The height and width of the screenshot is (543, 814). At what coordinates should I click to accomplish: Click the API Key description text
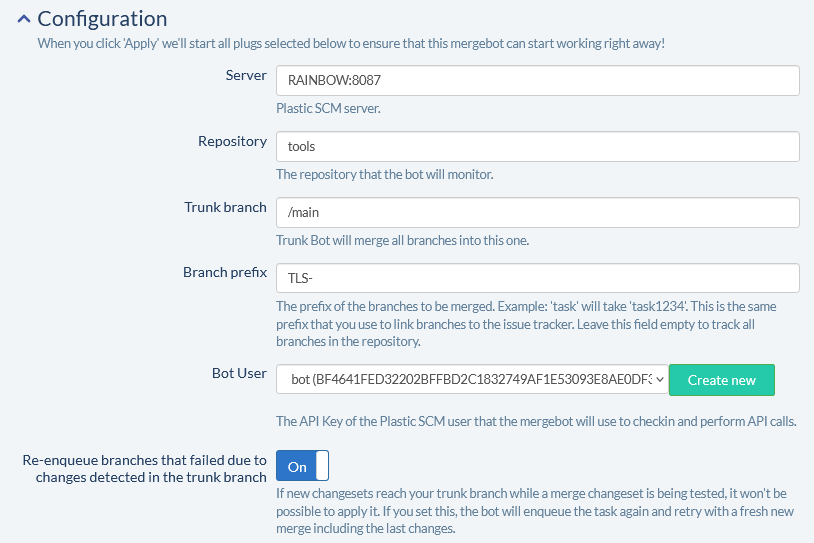click(535, 421)
